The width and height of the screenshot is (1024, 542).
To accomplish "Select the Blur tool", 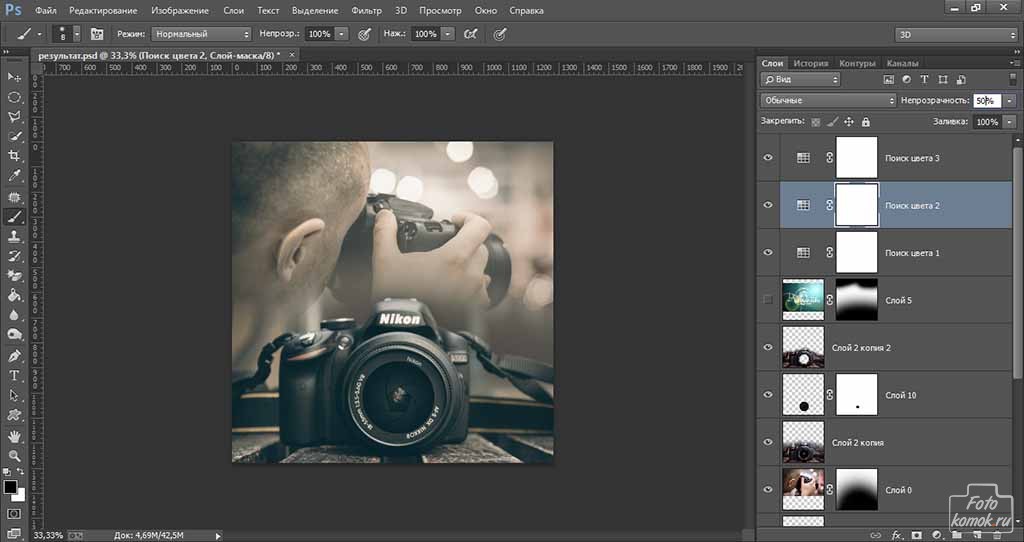I will 14,315.
